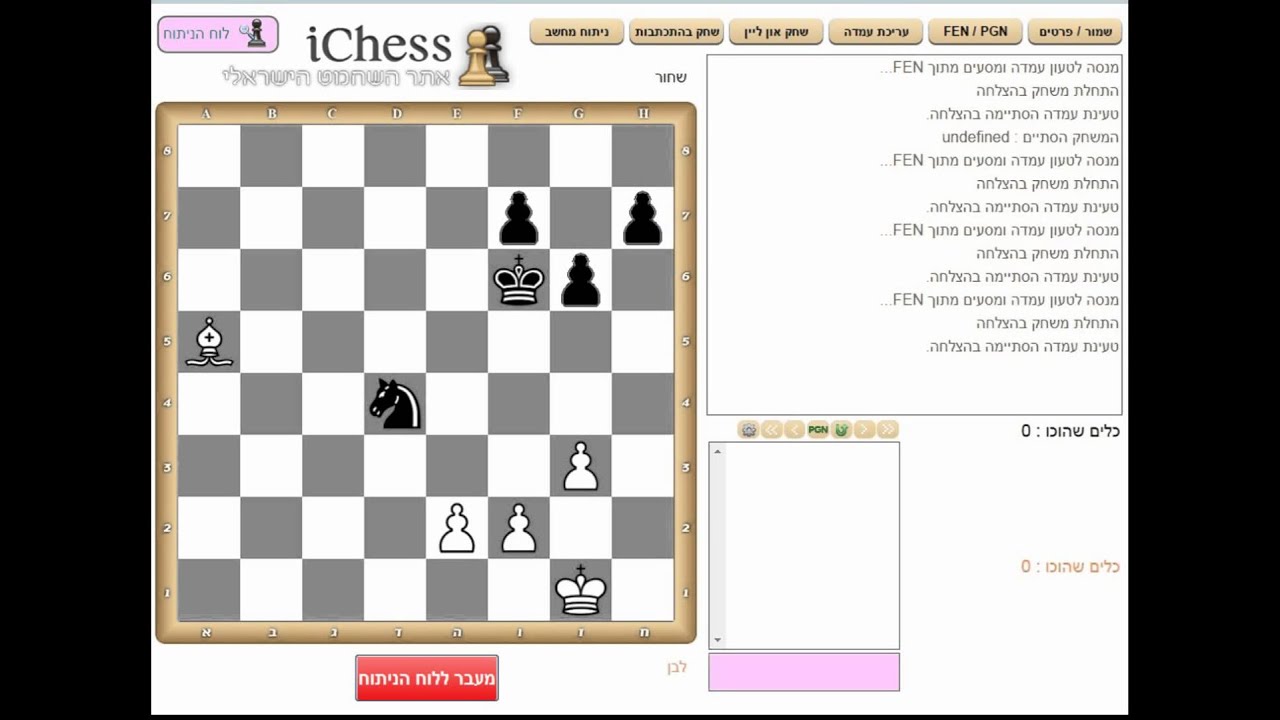
Task: Click the שחור player label
Action: click(x=671, y=78)
